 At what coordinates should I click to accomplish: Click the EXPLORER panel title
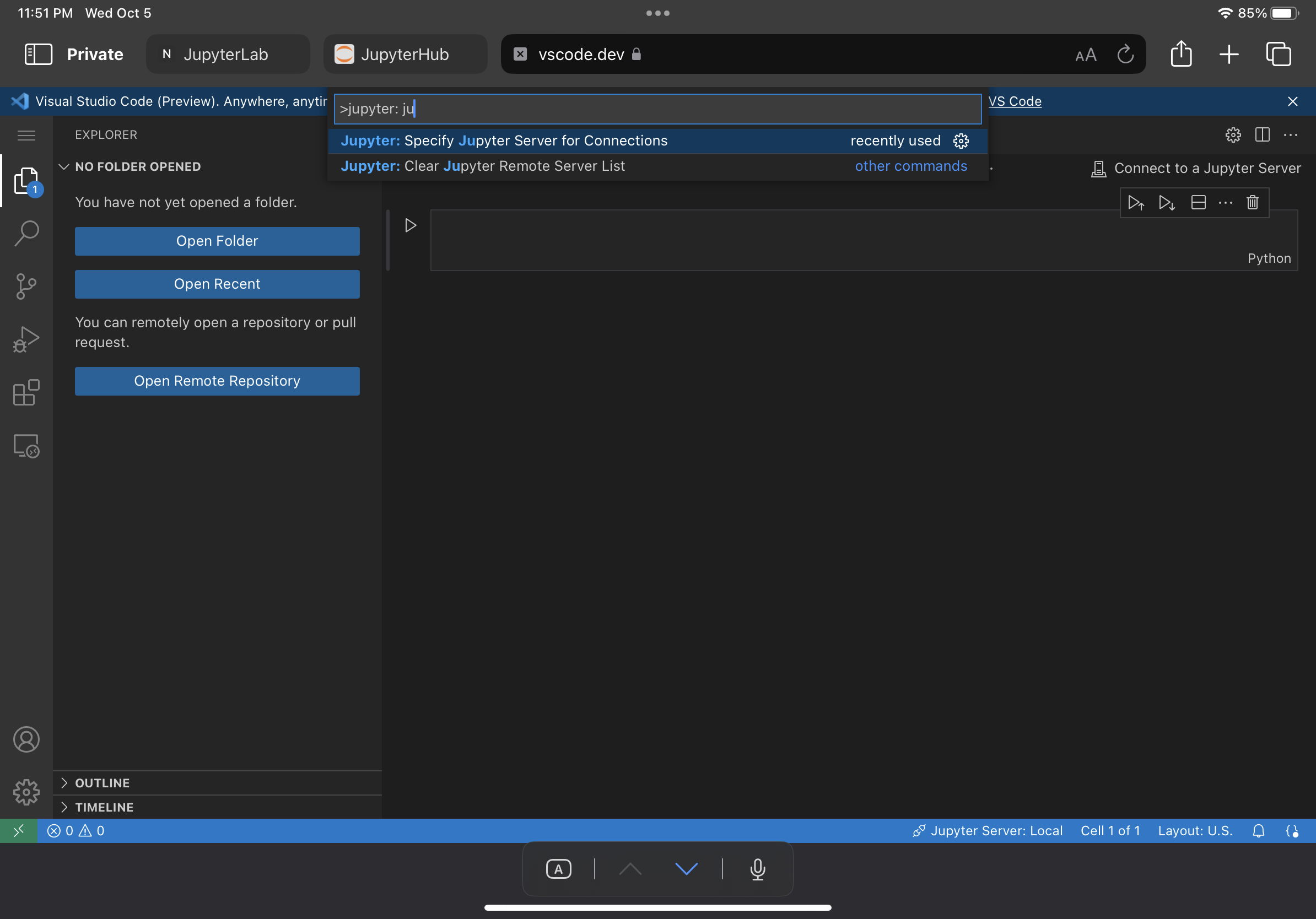pyautogui.click(x=106, y=135)
